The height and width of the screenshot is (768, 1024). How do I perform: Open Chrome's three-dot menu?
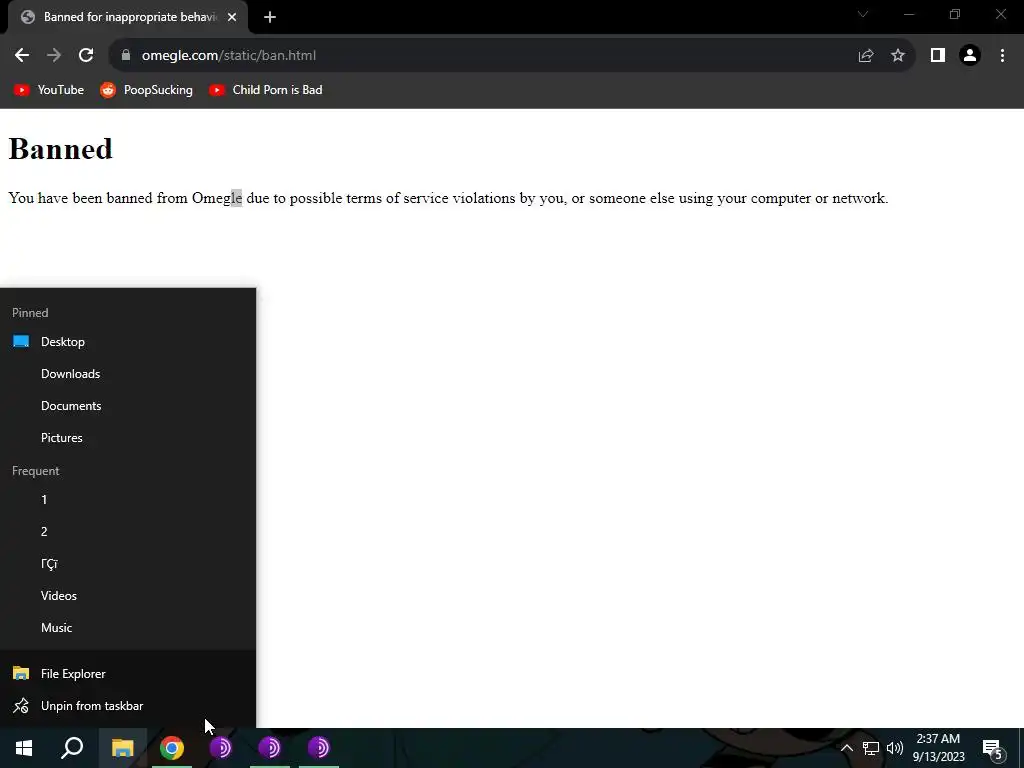click(x=1002, y=56)
